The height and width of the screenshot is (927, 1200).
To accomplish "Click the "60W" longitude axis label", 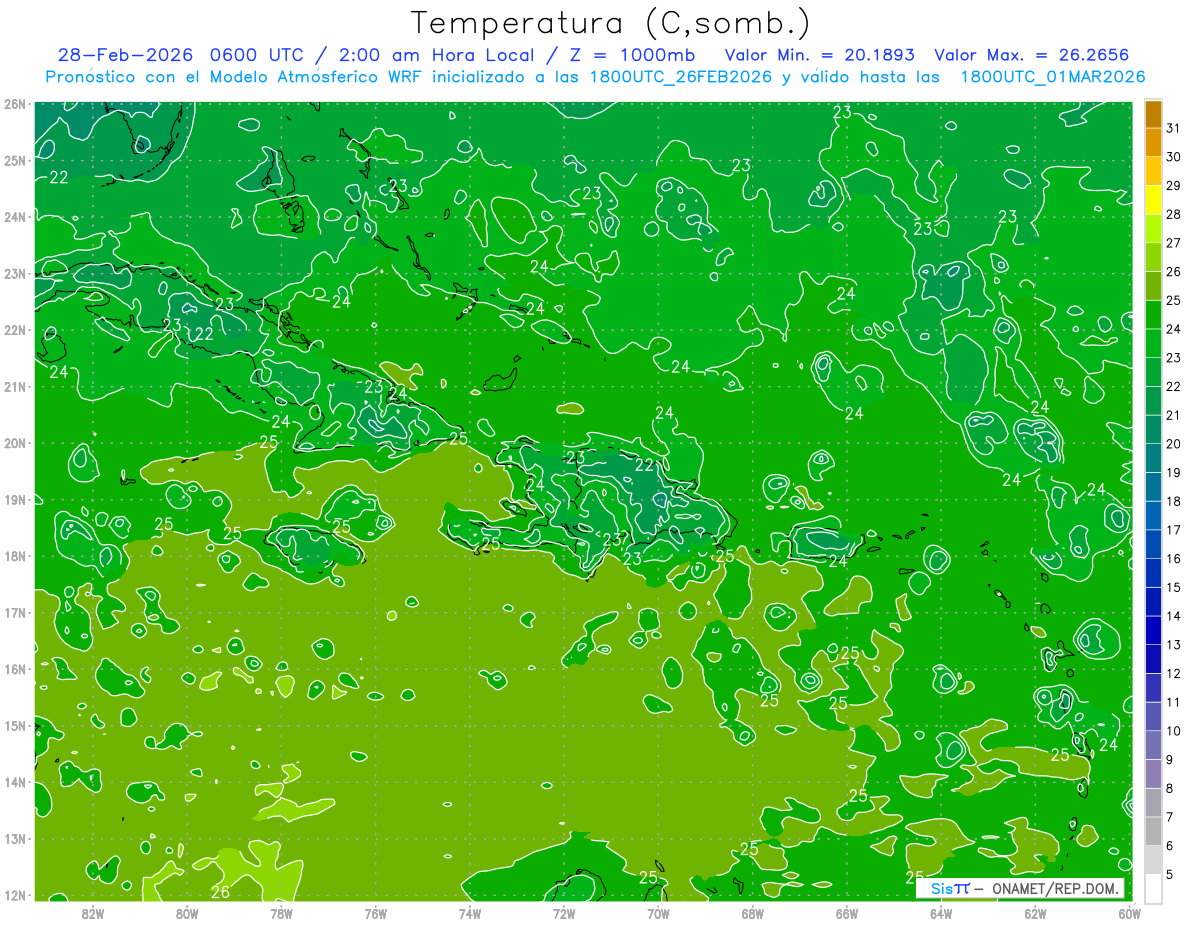I will [x=1129, y=912].
